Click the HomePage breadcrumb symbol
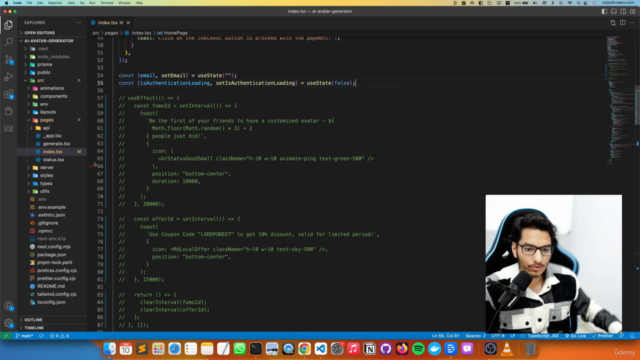Viewport: 640px width, 360px height. point(176,33)
